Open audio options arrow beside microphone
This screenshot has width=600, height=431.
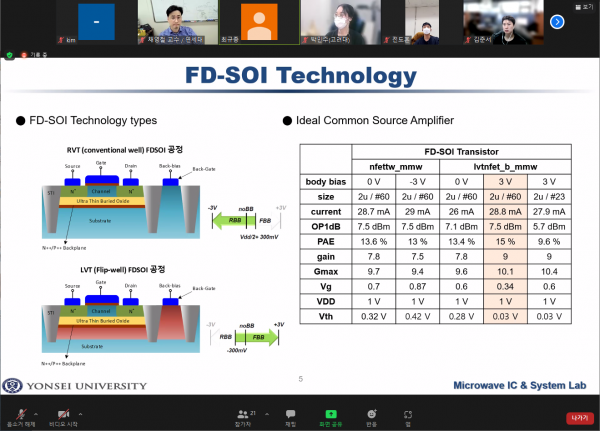click(x=36, y=414)
